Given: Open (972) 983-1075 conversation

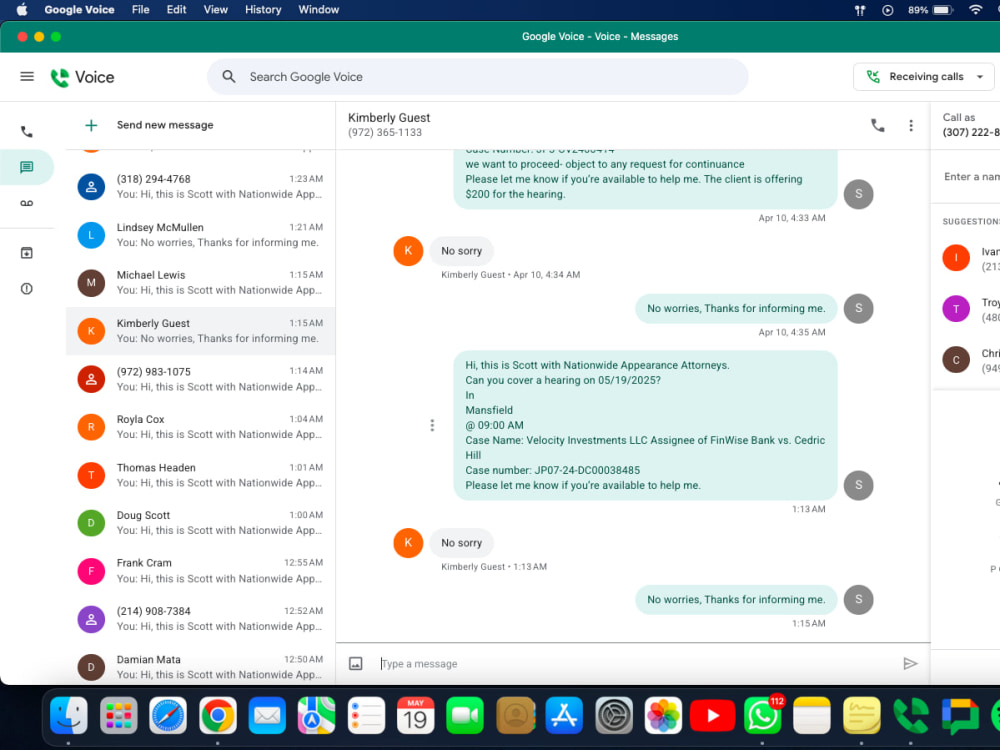Looking at the screenshot, I should (x=200, y=379).
